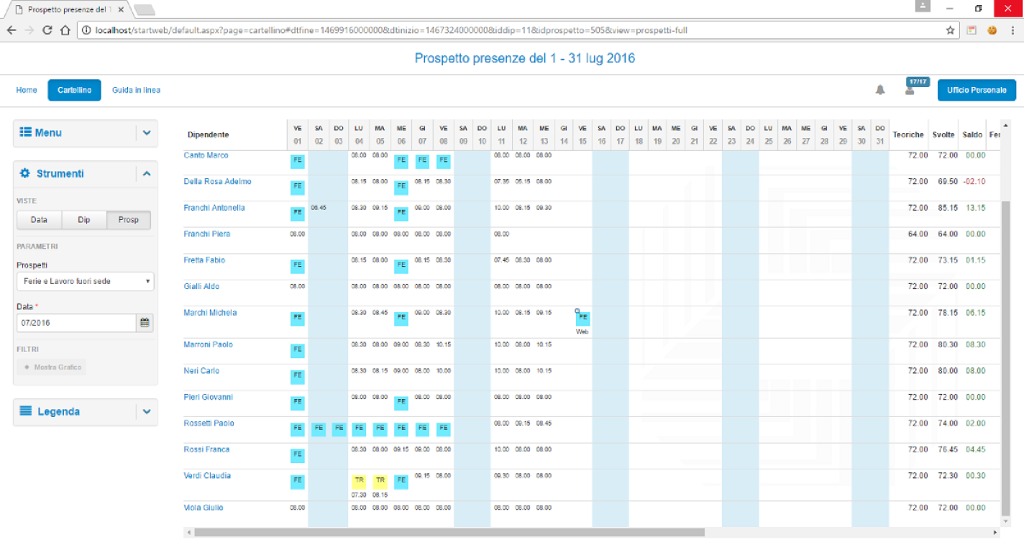Click the users icon with 17/17 badge
The image size is (1024, 550).
[910, 90]
